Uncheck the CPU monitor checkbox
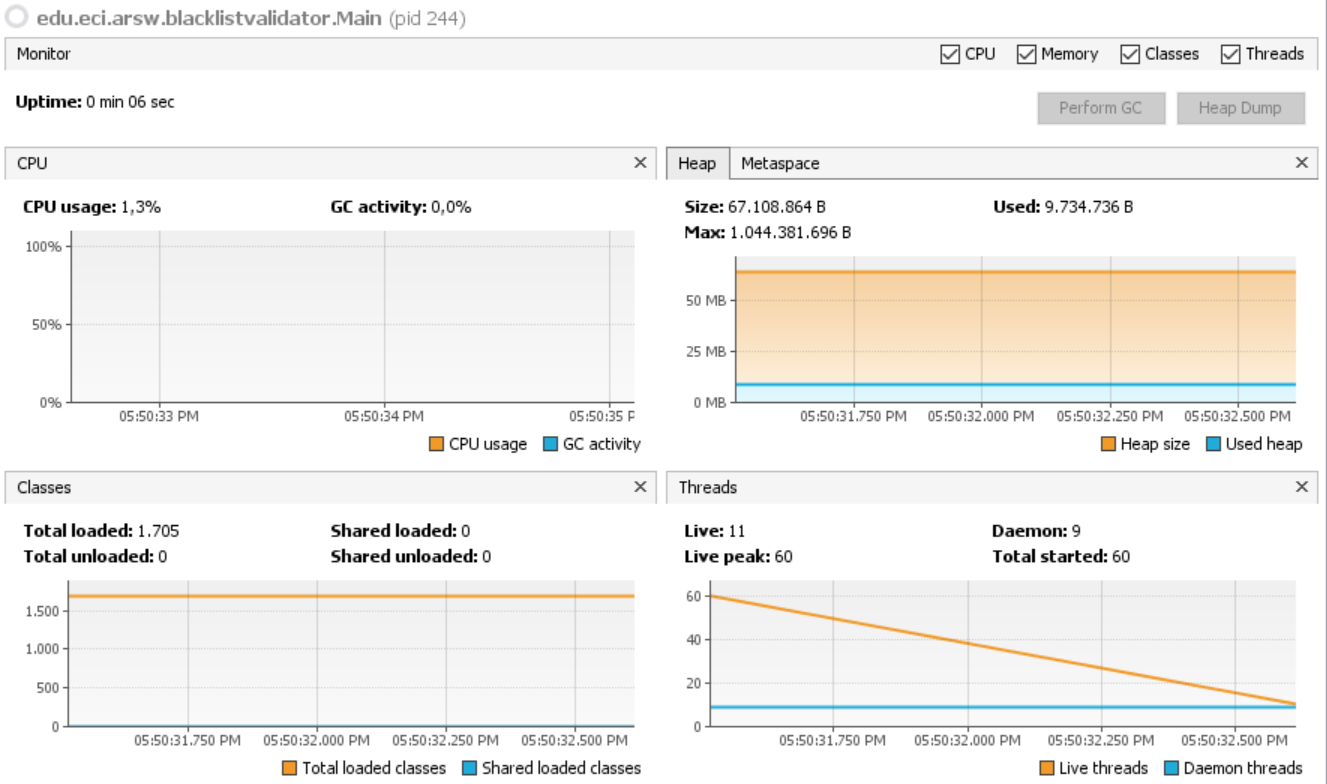 (949, 55)
